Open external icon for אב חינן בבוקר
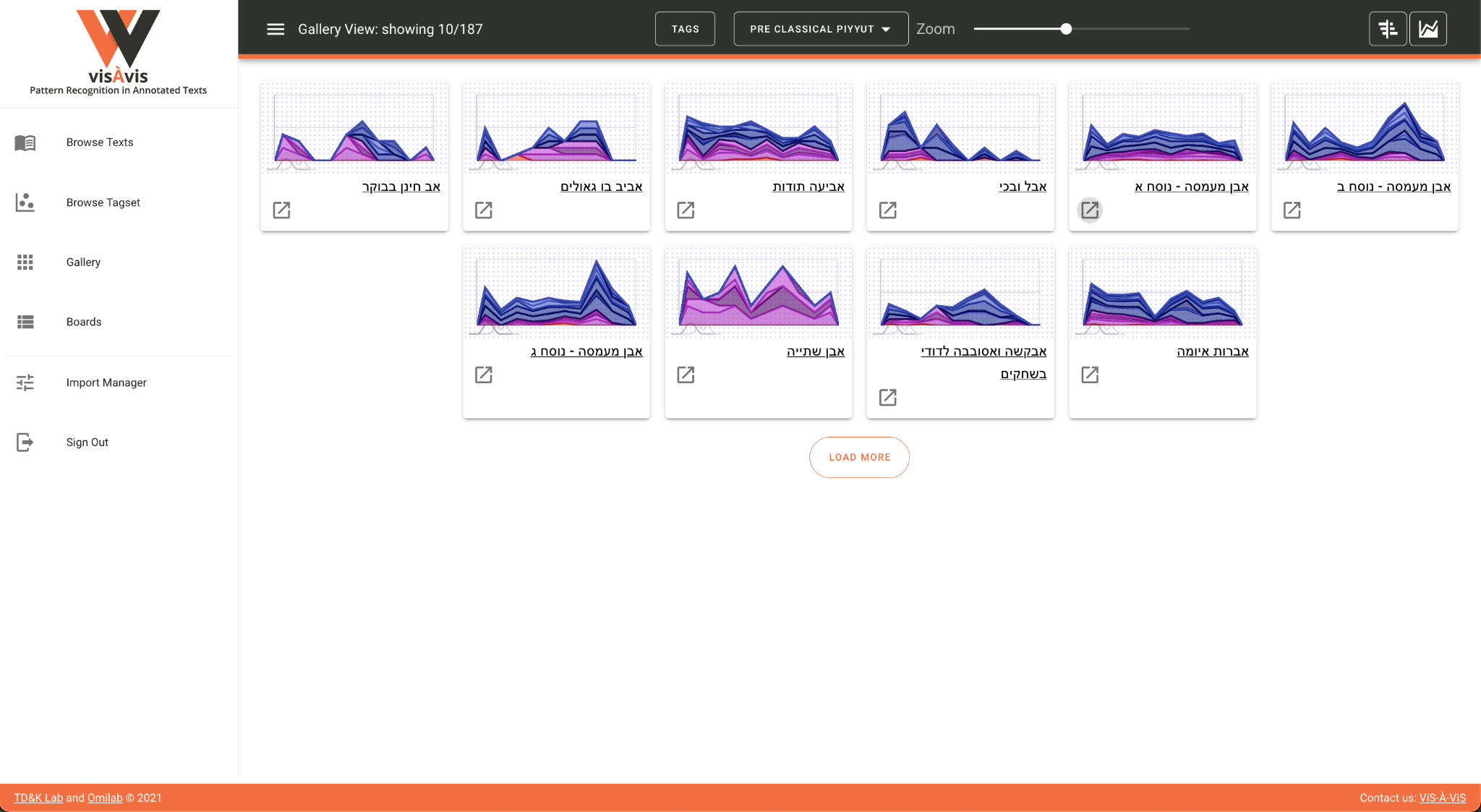 click(x=281, y=210)
